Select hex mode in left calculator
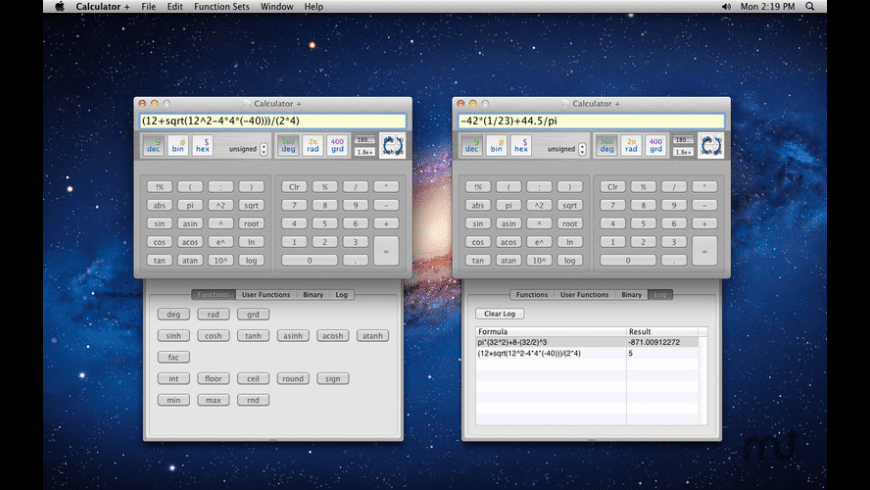 (x=203, y=145)
